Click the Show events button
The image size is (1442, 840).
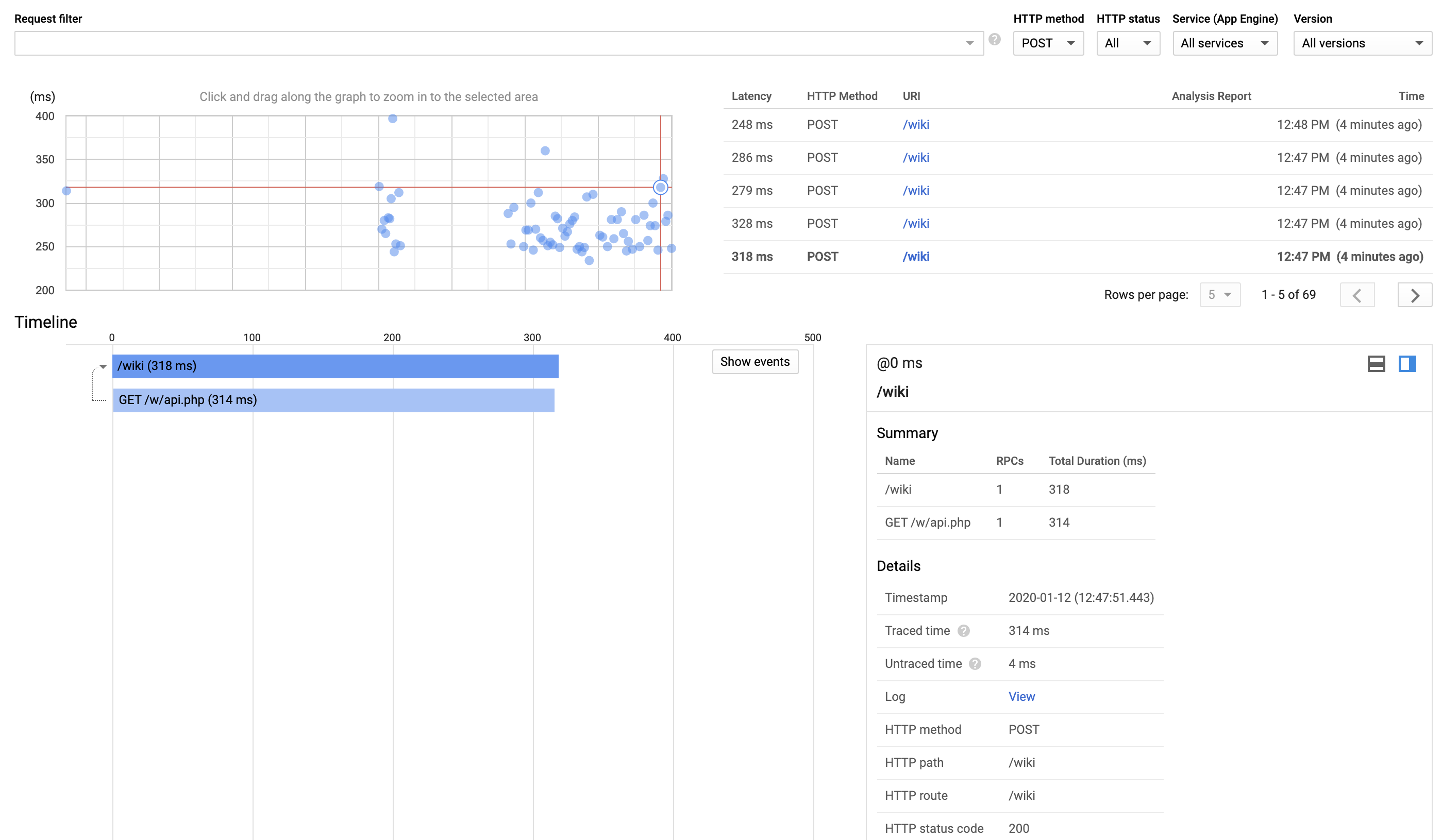[x=754, y=362]
